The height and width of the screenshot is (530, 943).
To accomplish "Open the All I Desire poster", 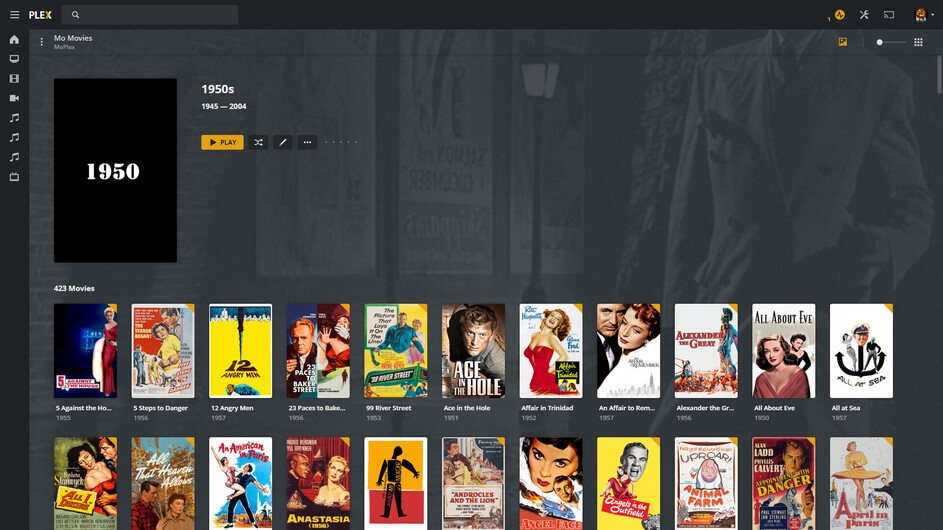I will [x=85, y=484].
